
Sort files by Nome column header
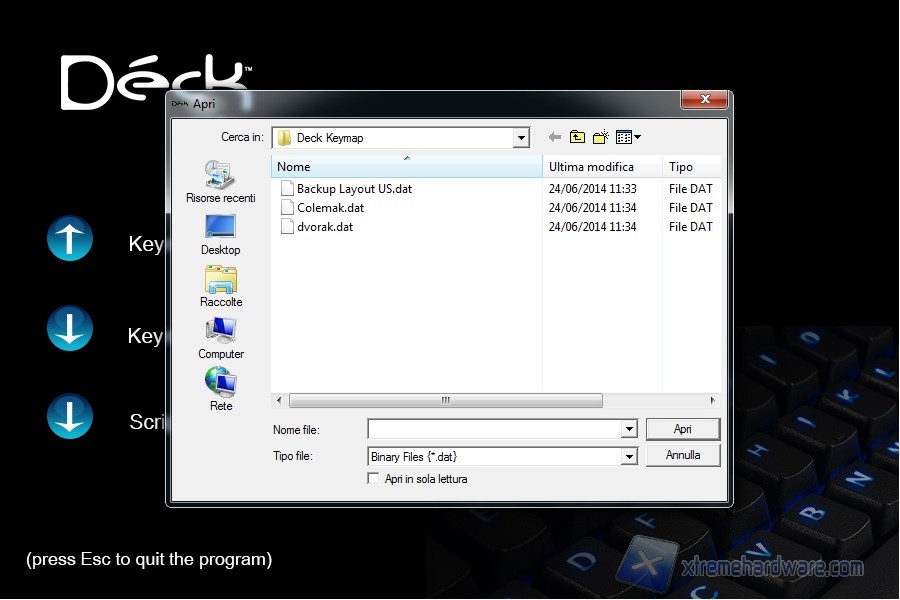coord(406,167)
